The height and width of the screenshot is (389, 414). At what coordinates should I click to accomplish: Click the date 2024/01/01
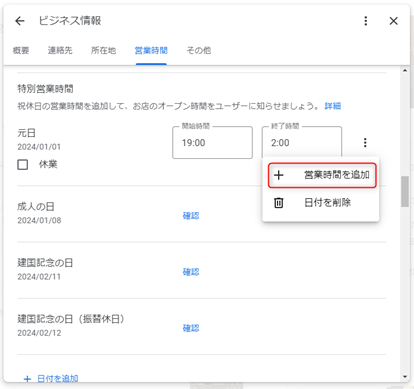[x=39, y=147]
